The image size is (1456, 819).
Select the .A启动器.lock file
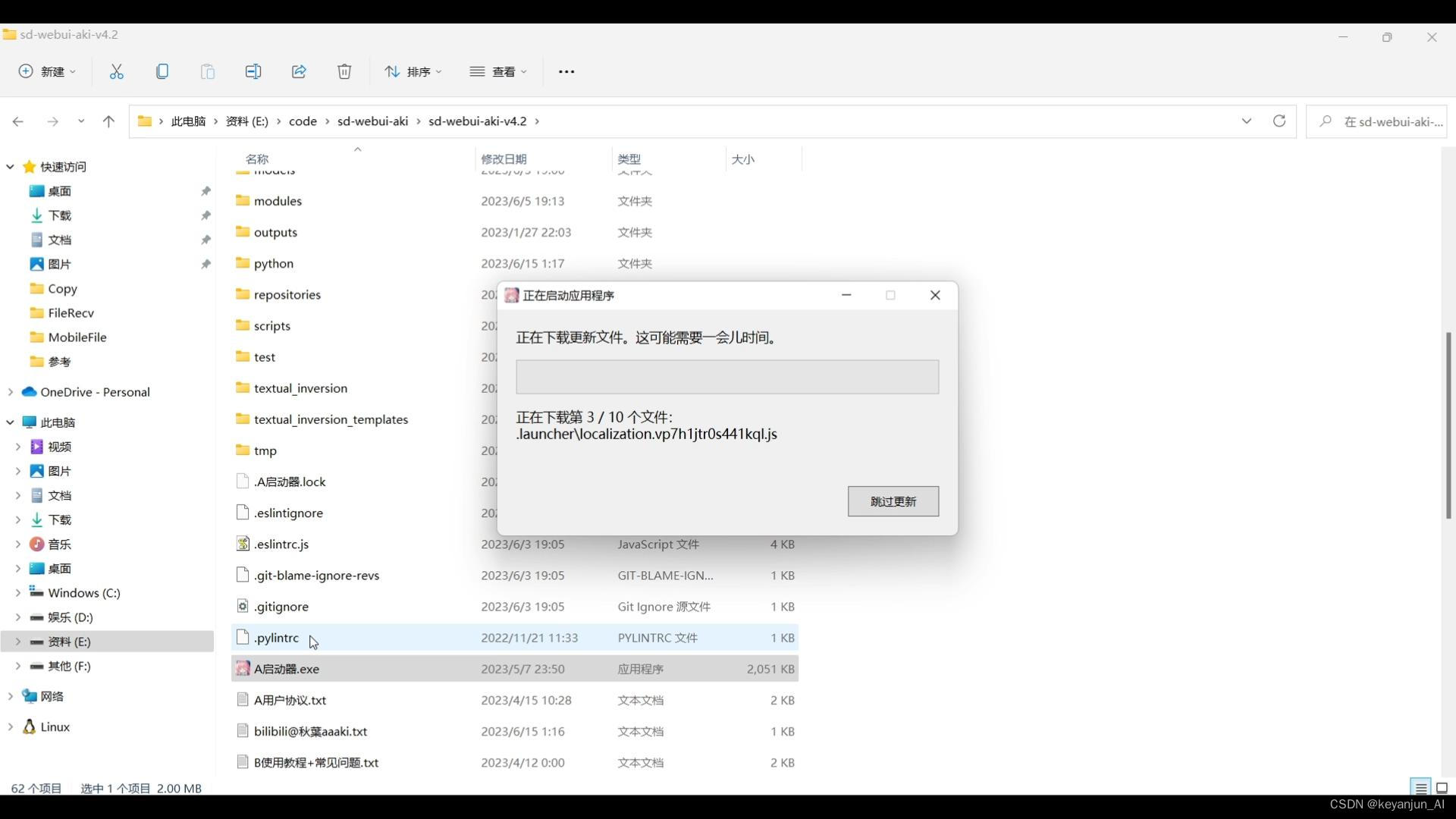click(290, 482)
